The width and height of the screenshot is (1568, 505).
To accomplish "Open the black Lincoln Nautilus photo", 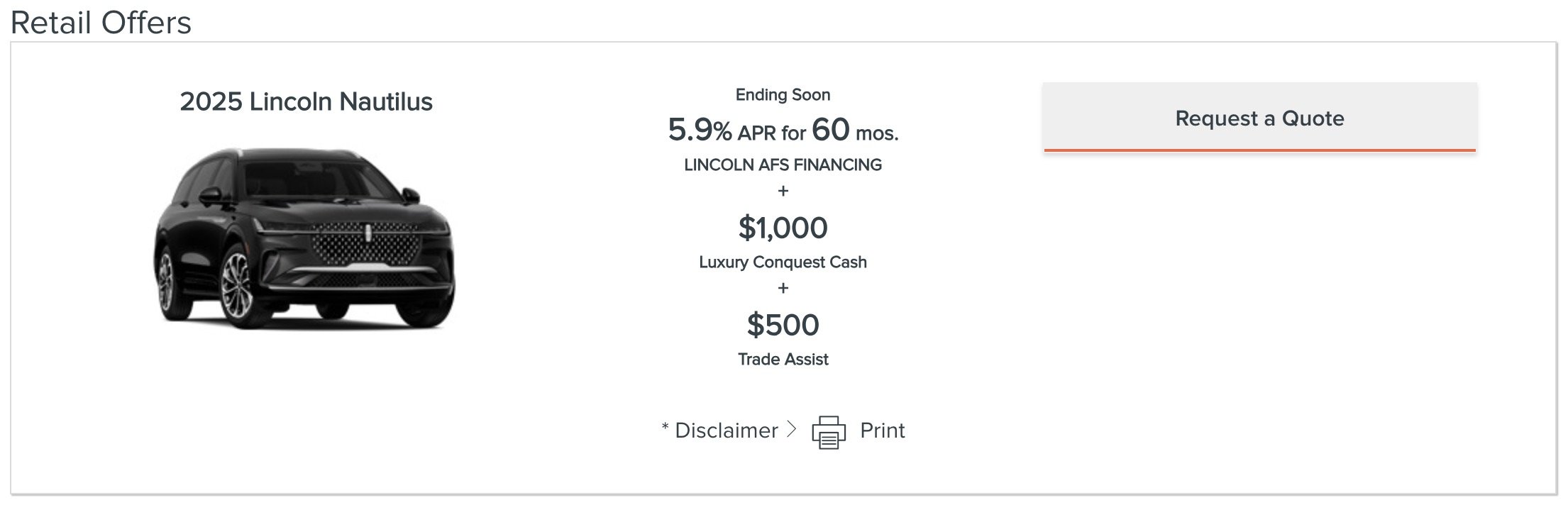I will point(305,238).
